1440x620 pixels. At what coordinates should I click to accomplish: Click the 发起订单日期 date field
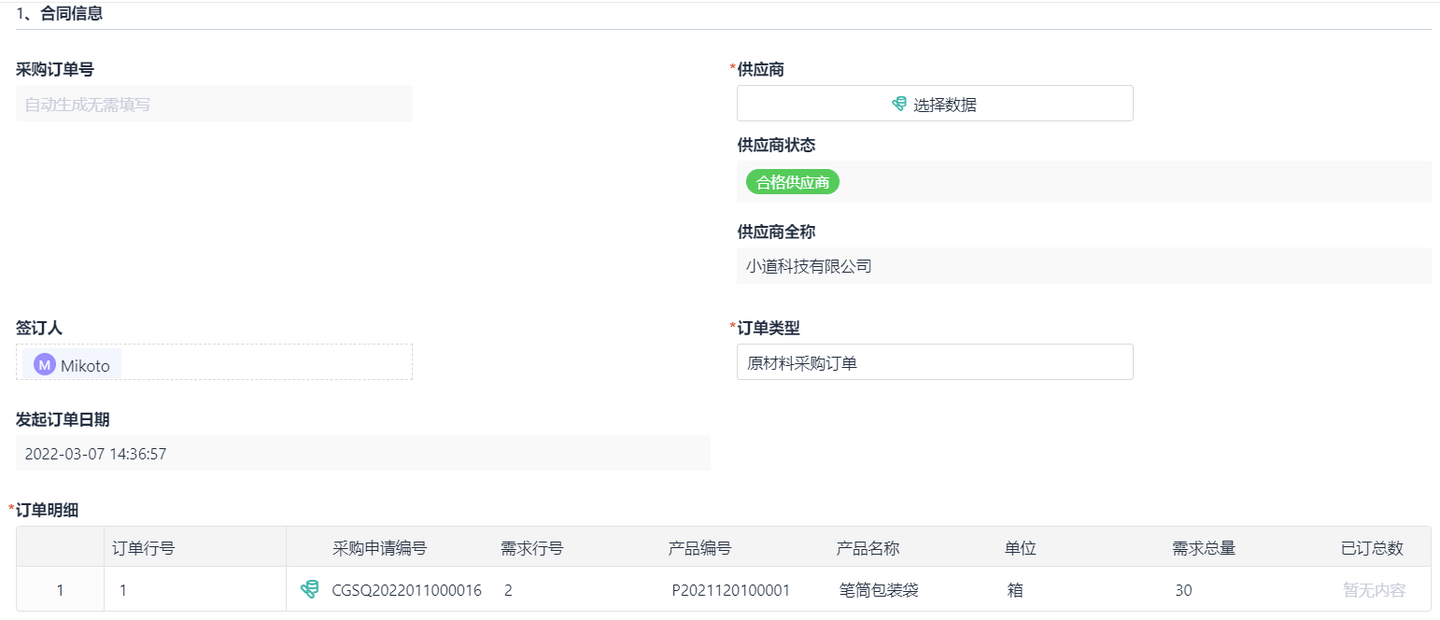(x=363, y=453)
